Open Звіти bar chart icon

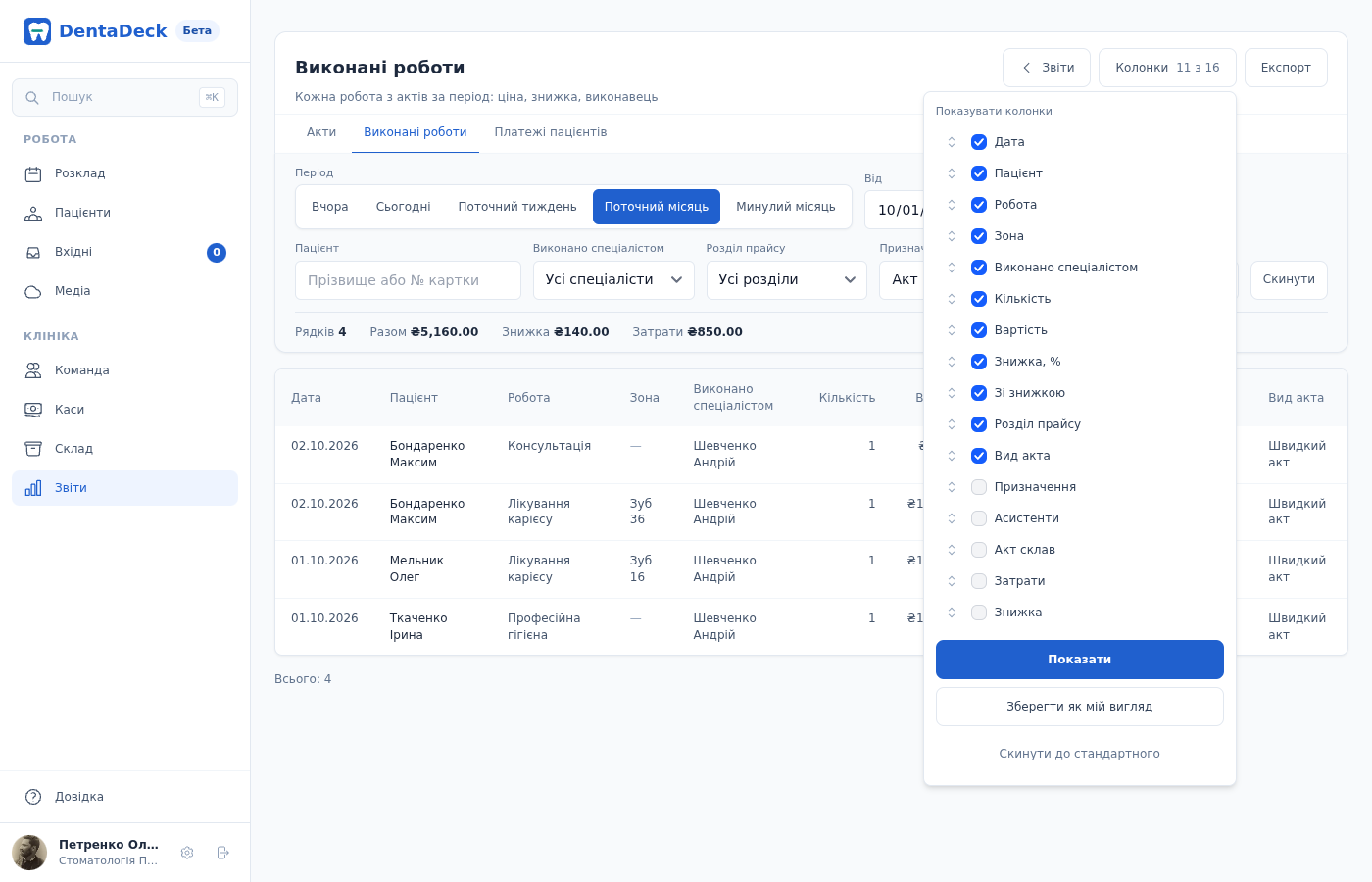[33, 488]
